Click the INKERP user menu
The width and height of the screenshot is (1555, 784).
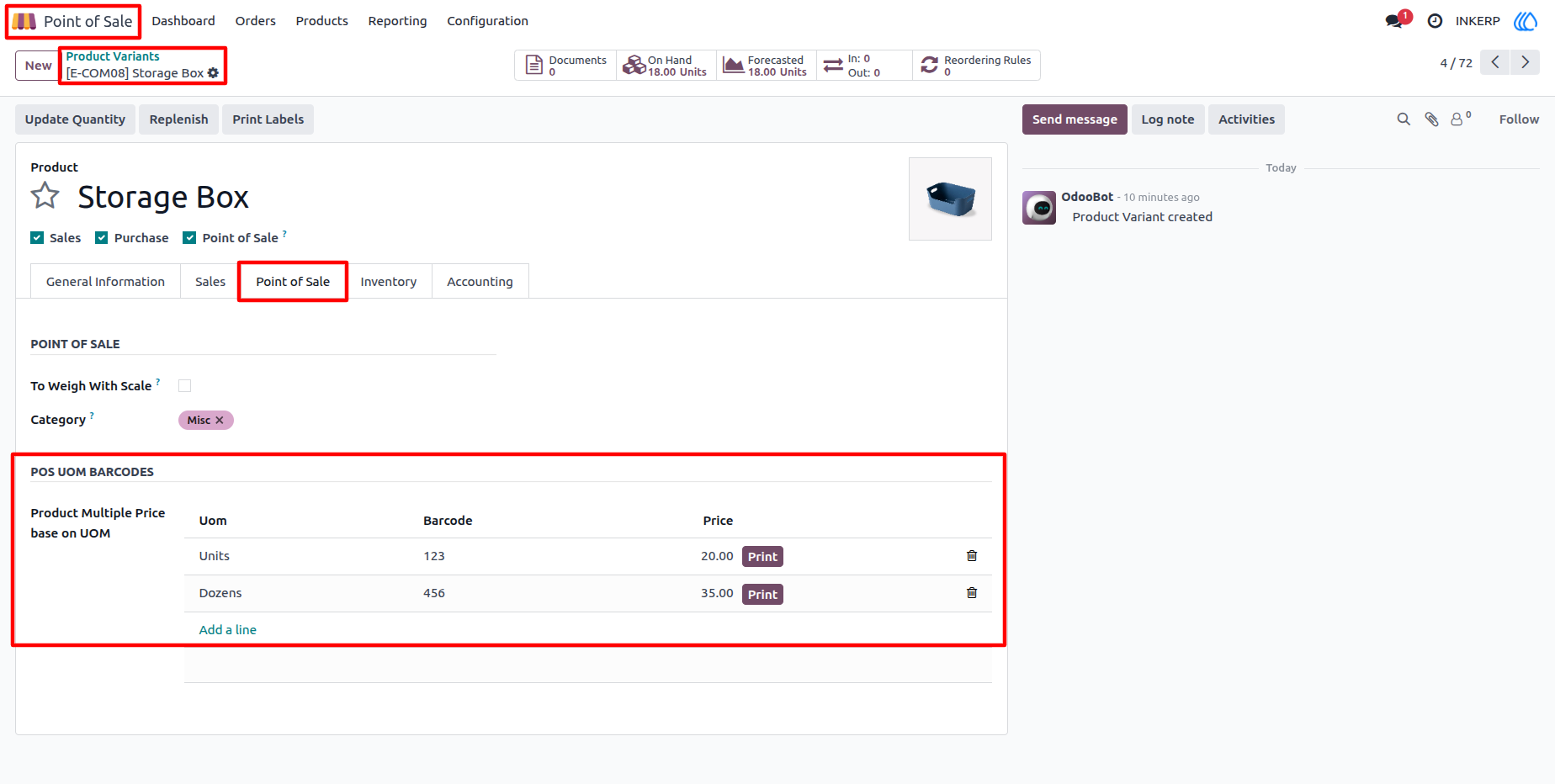pyautogui.click(x=1478, y=21)
